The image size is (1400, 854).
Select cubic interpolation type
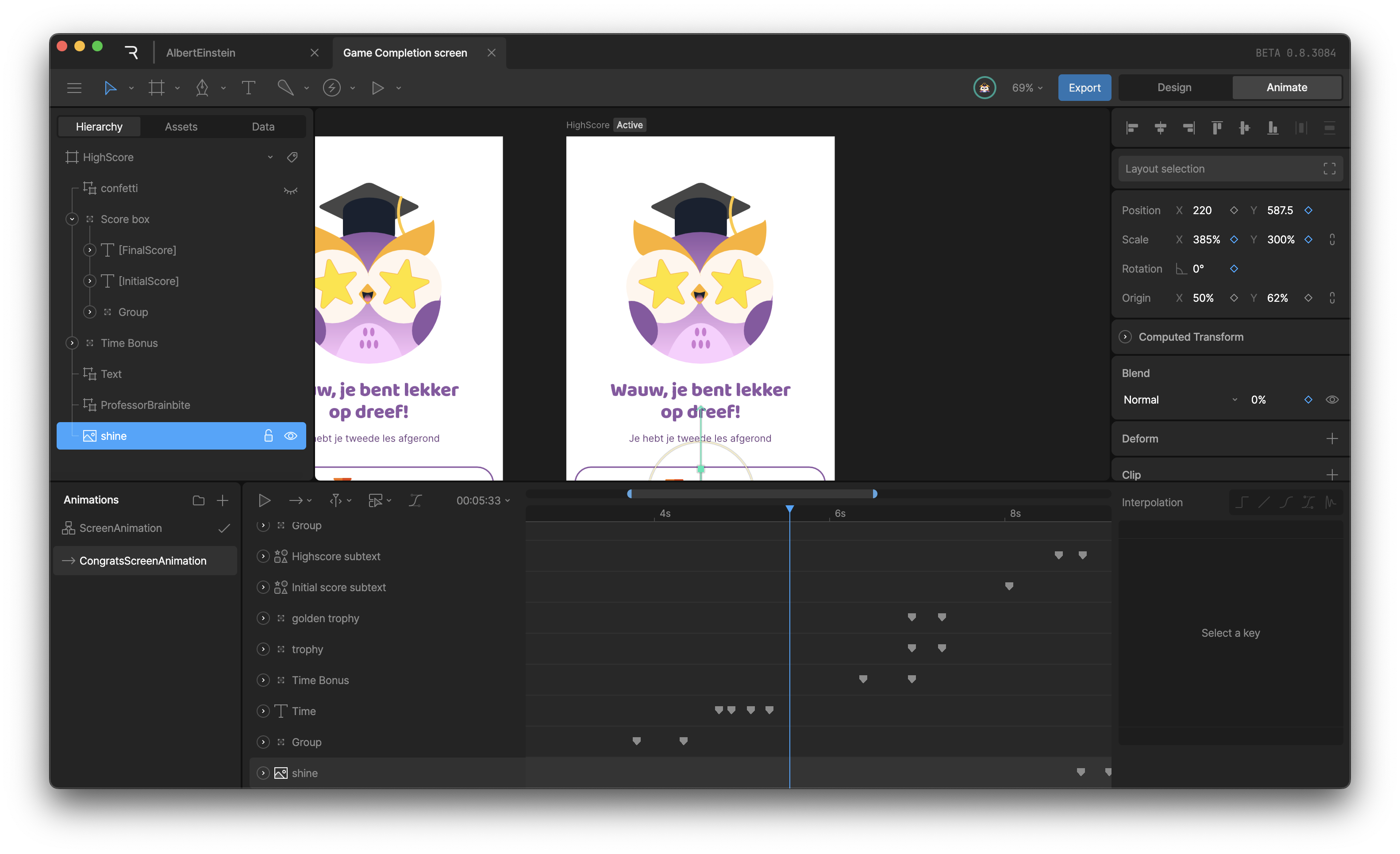click(1286, 502)
